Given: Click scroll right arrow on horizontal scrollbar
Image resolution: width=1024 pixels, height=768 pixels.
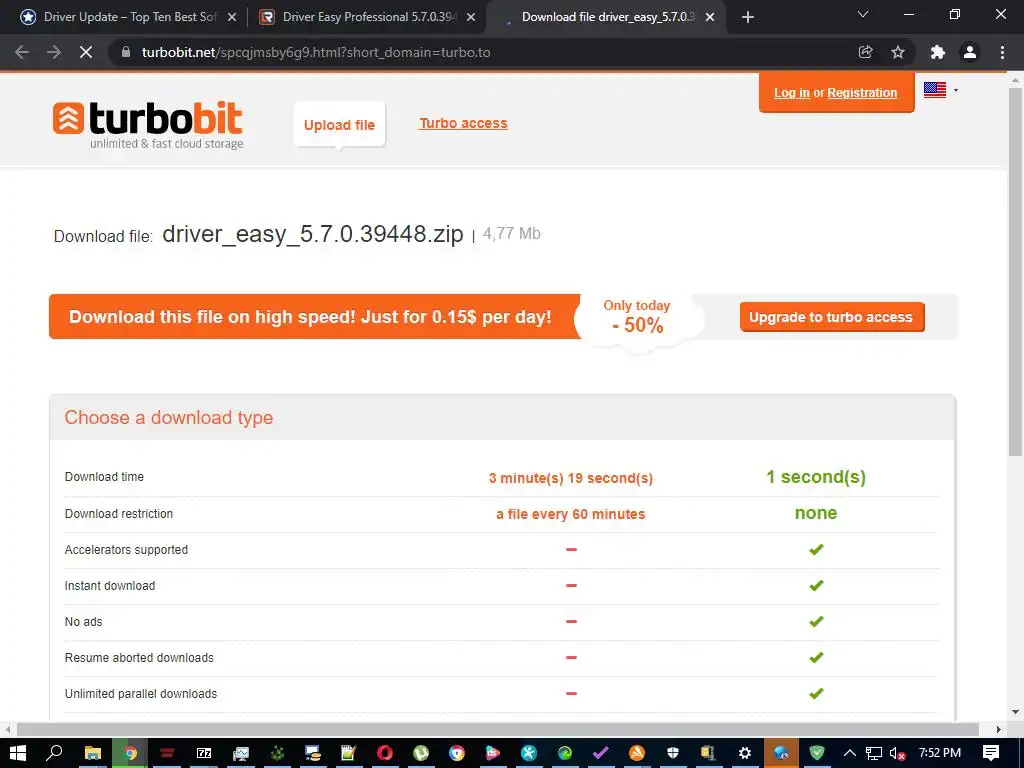Looking at the screenshot, I should point(999,729).
